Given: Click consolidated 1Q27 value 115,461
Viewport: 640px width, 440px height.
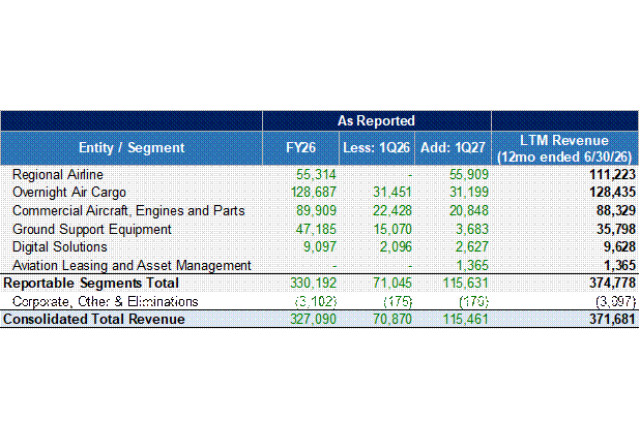Looking at the screenshot, I should pyautogui.click(x=466, y=319).
